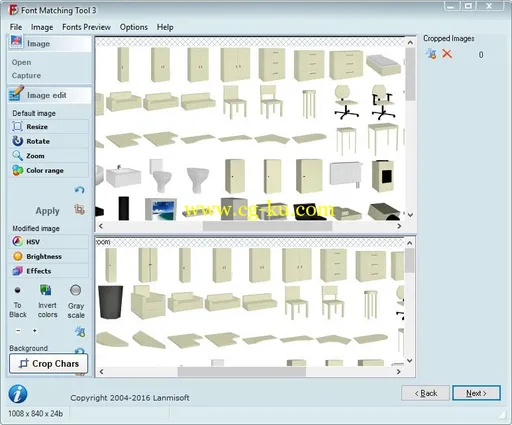This screenshot has width=512, height=425.
Task: Select the Color range tool
Action: [x=49, y=170]
